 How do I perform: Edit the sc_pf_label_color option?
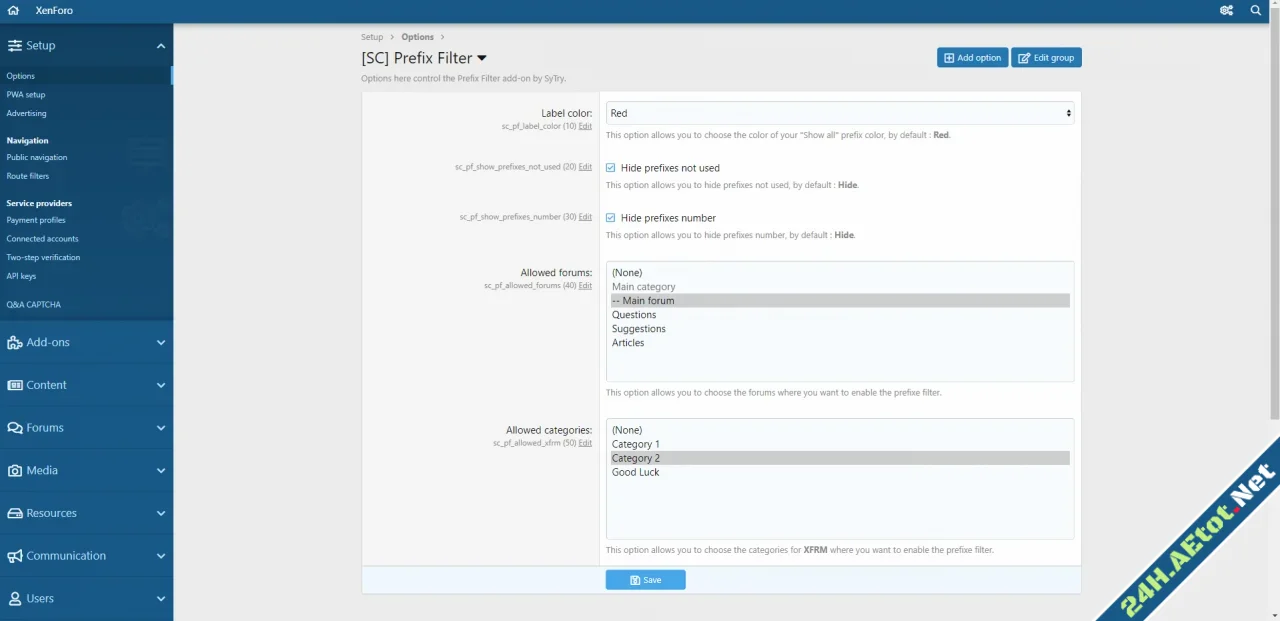tap(585, 126)
